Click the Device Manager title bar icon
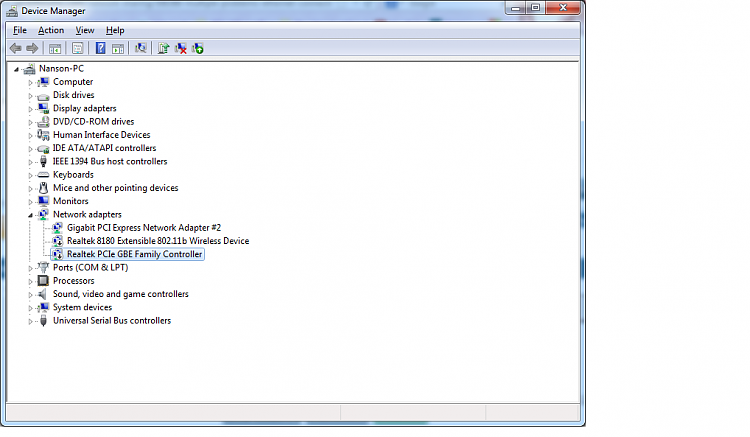 pyautogui.click(x=12, y=11)
